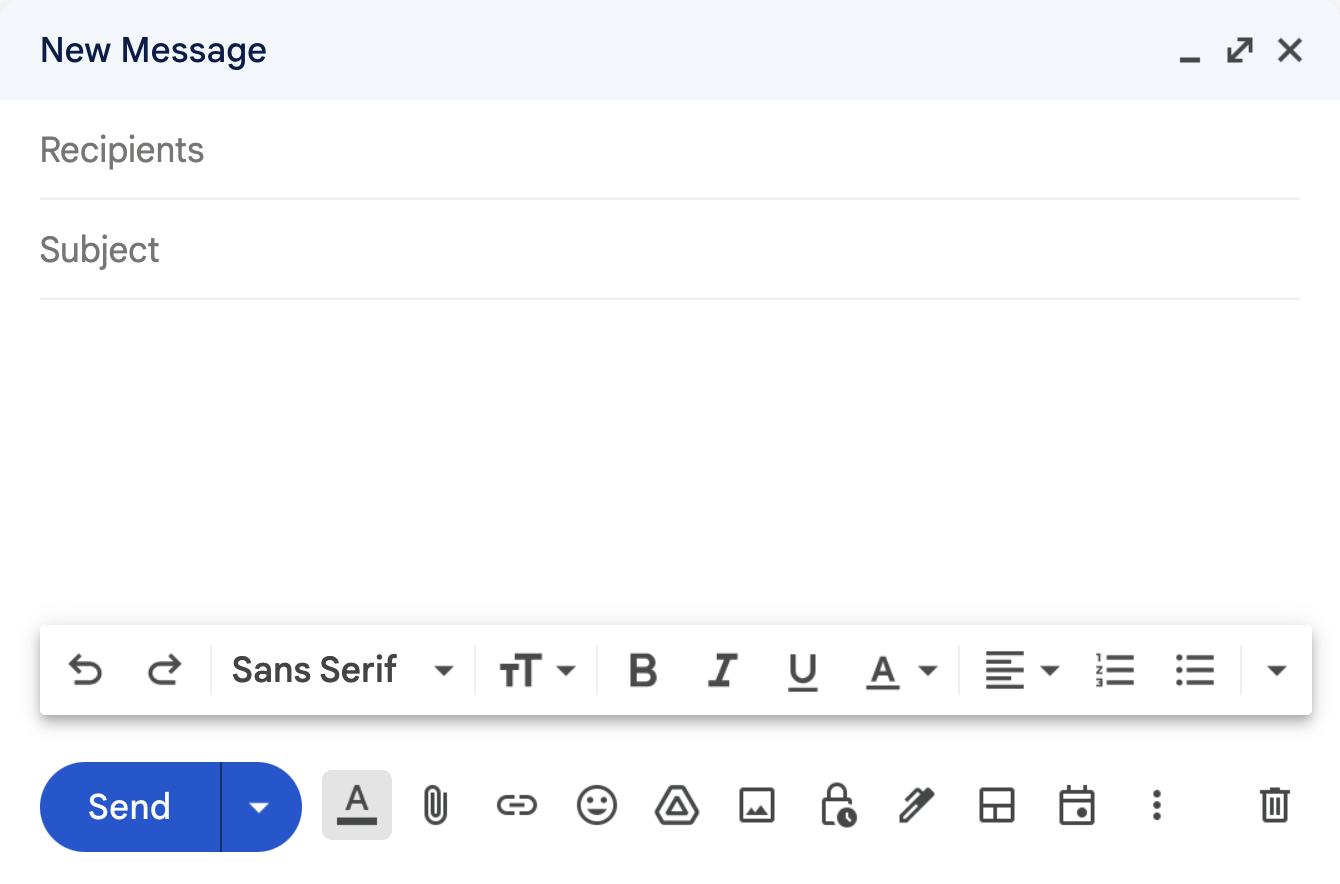Open the layouts tool
This screenshot has height=884, width=1340.
(997, 807)
